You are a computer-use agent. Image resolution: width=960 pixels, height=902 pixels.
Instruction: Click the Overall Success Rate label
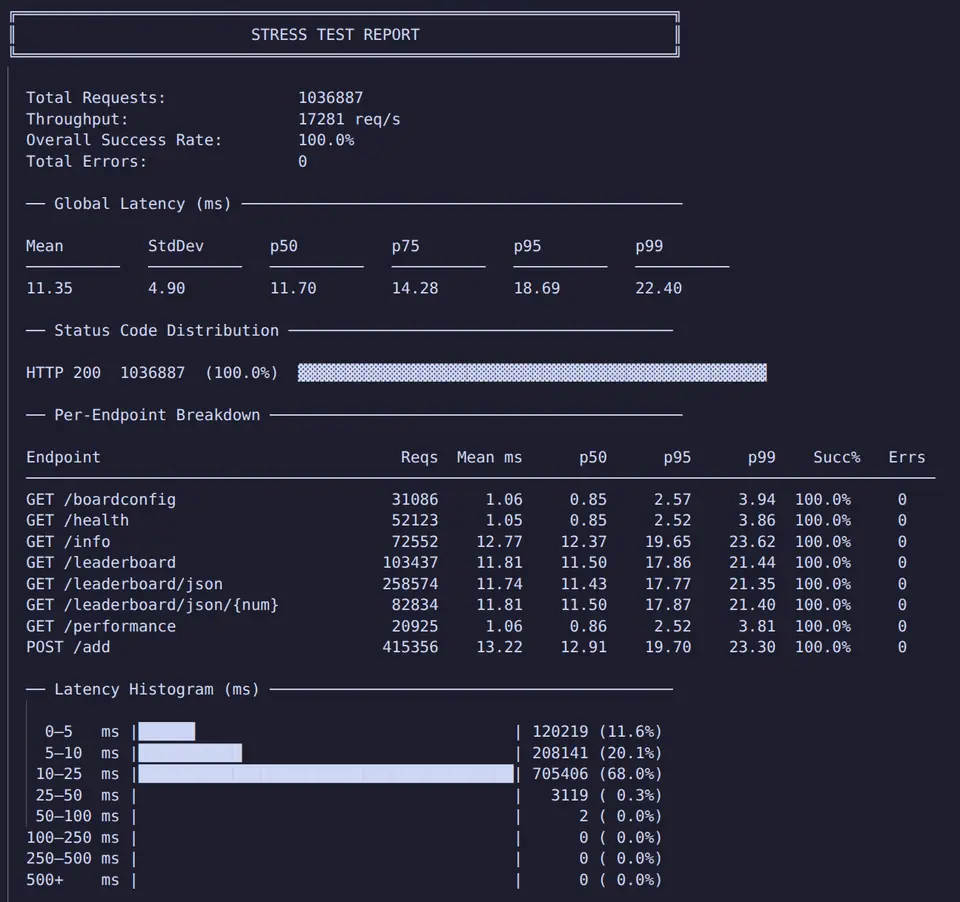[124, 140]
